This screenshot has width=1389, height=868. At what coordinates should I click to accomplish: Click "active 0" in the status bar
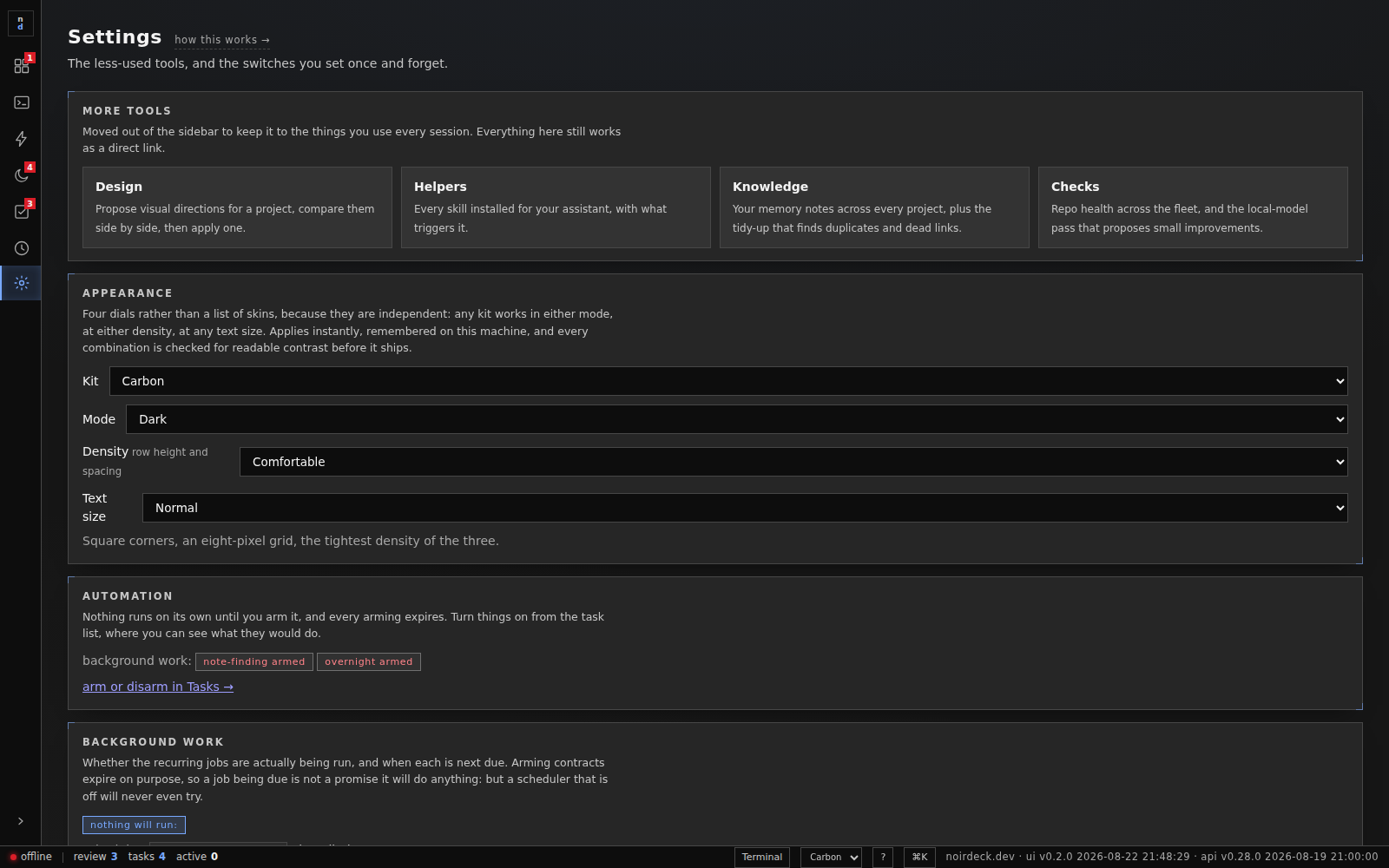click(x=197, y=857)
